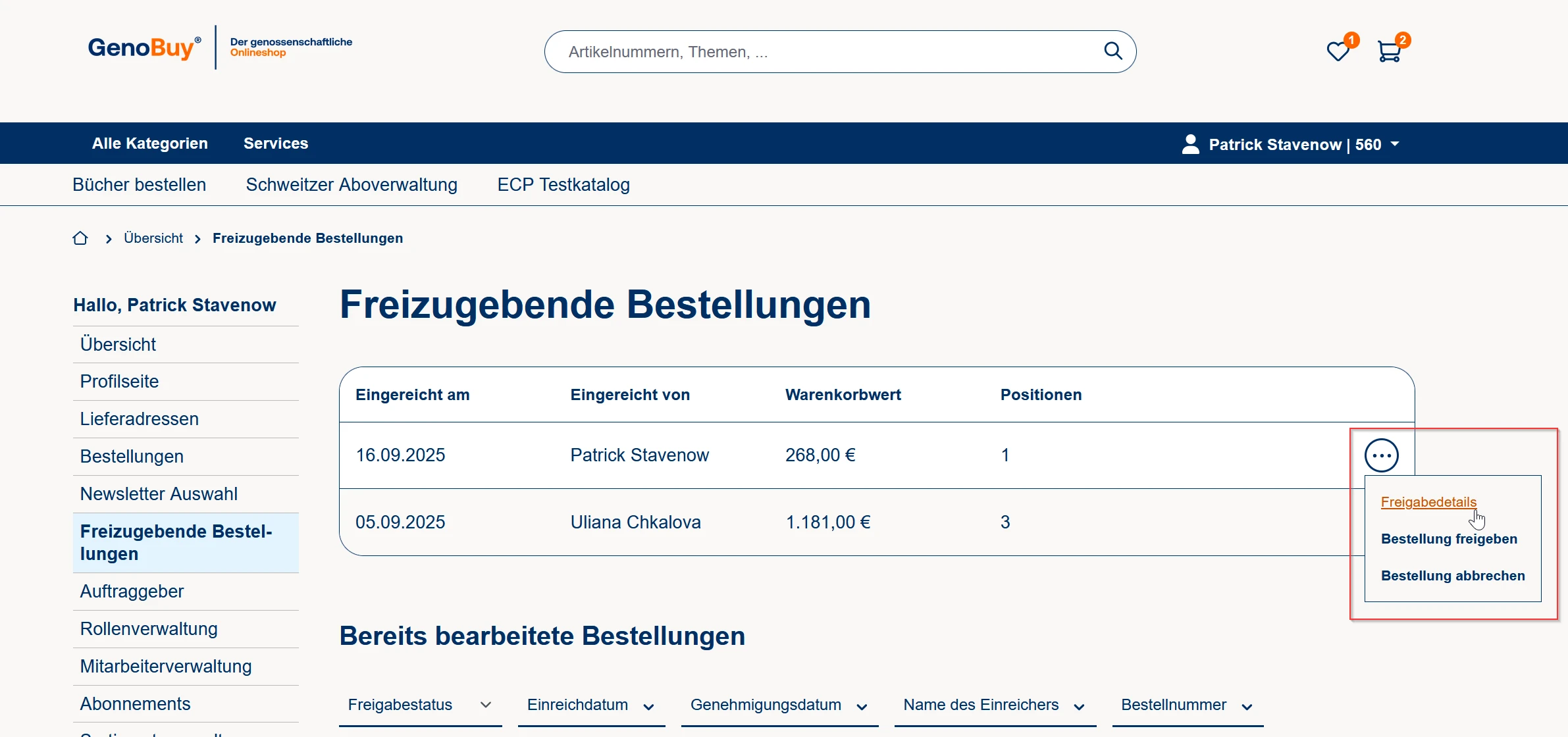Click the home breadcrumb icon
The height and width of the screenshot is (737, 1568).
80,238
